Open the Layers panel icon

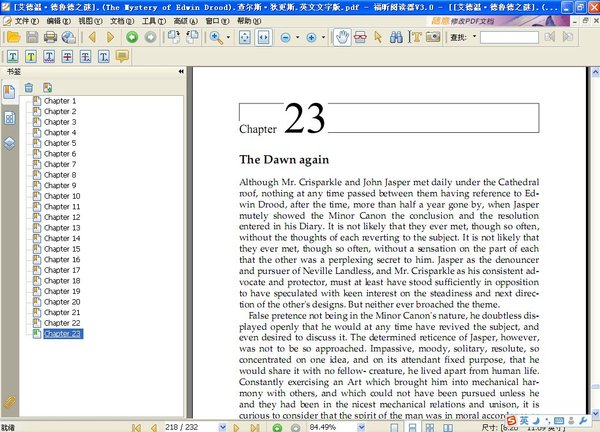tap(10, 143)
